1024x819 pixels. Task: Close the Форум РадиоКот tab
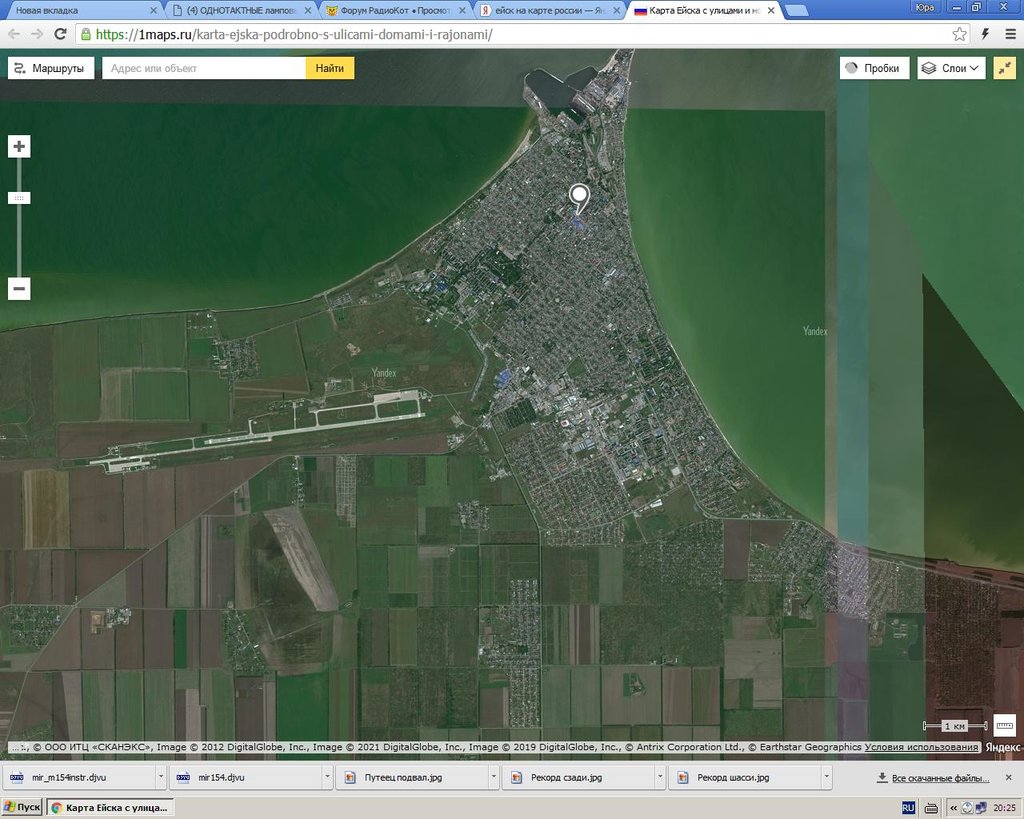point(462,10)
